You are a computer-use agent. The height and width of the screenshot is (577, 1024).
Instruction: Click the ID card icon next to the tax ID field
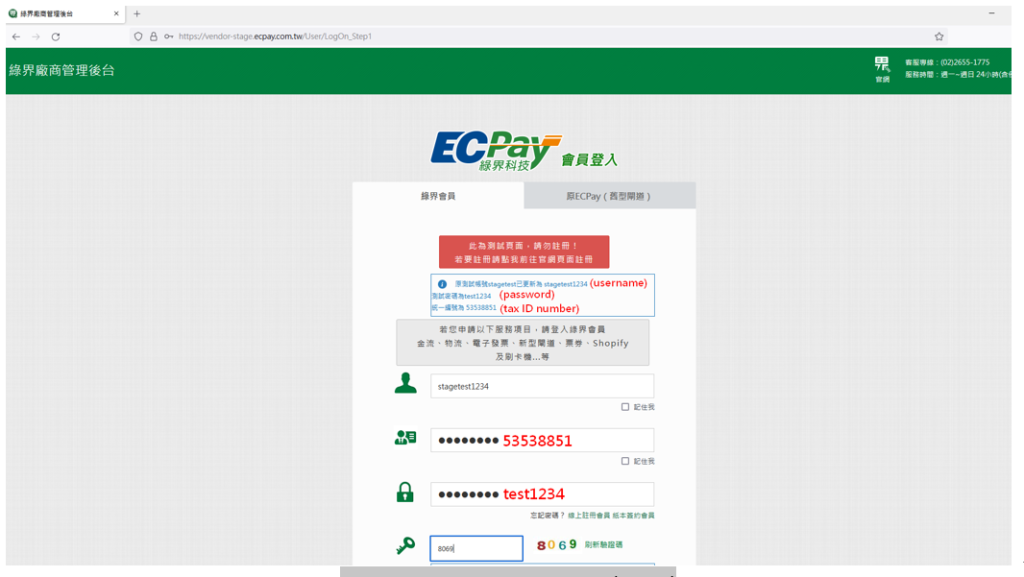point(405,438)
